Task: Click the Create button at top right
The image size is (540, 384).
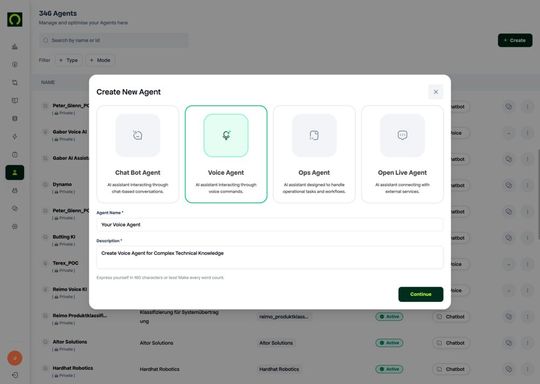Action: coord(515,40)
